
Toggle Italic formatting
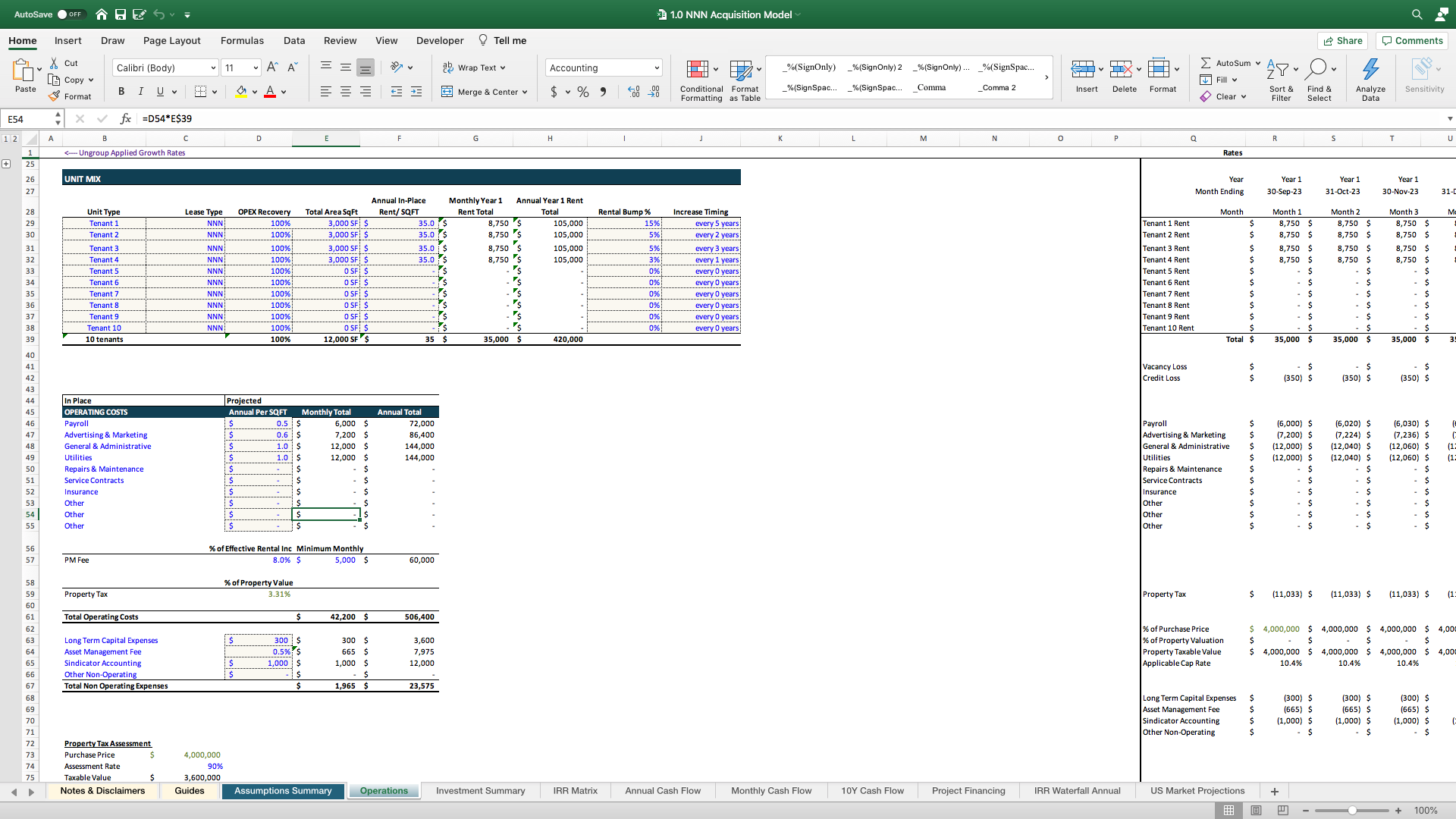[140, 92]
